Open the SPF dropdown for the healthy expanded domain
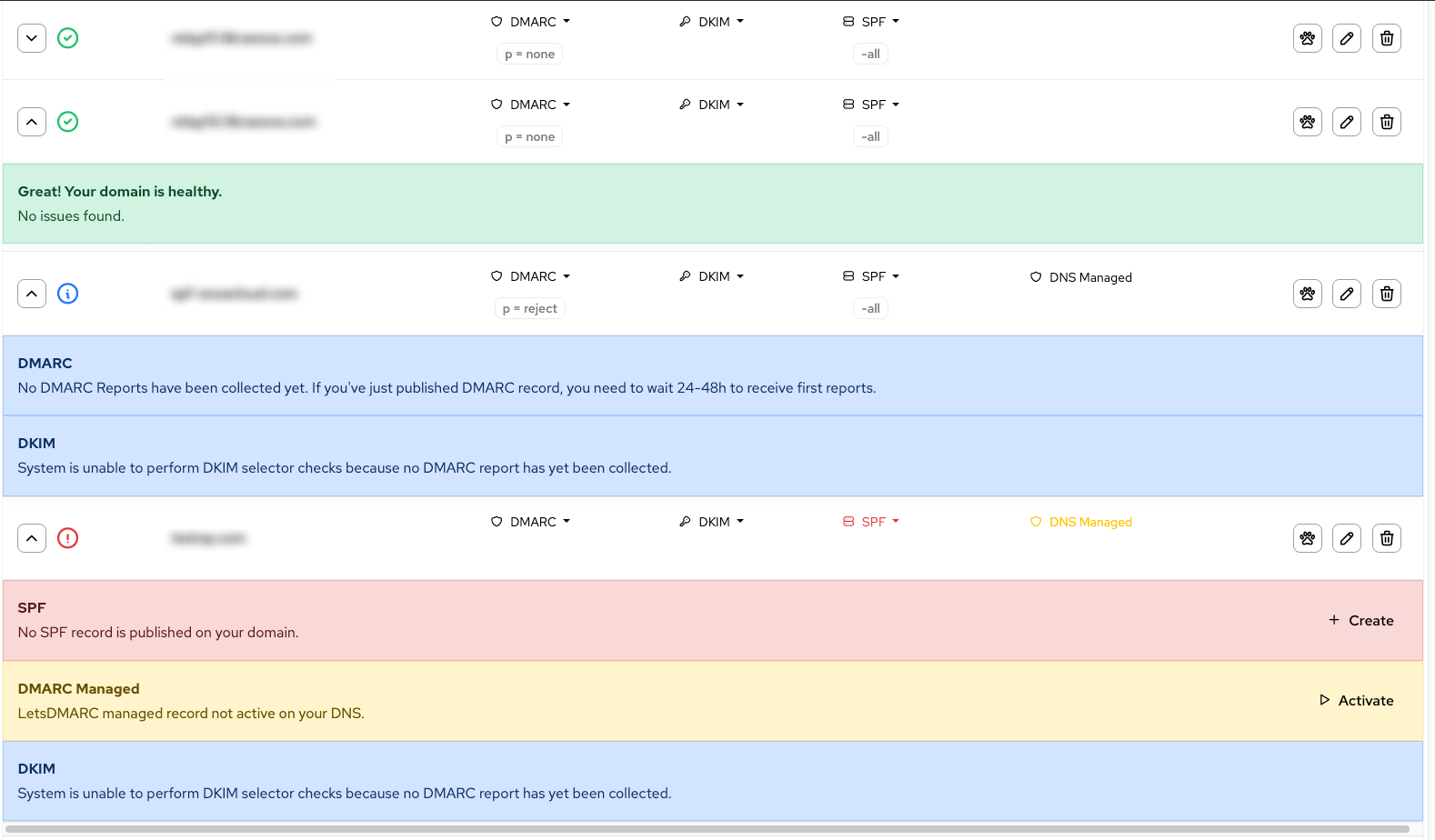1435x840 pixels. coord(871,105)
